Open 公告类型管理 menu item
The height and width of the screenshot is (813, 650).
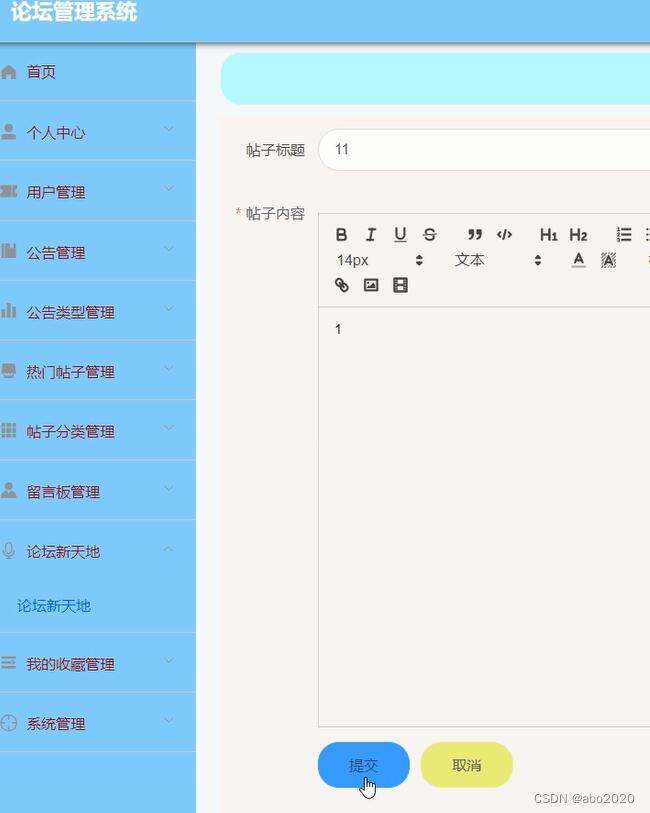click(97, 311)
